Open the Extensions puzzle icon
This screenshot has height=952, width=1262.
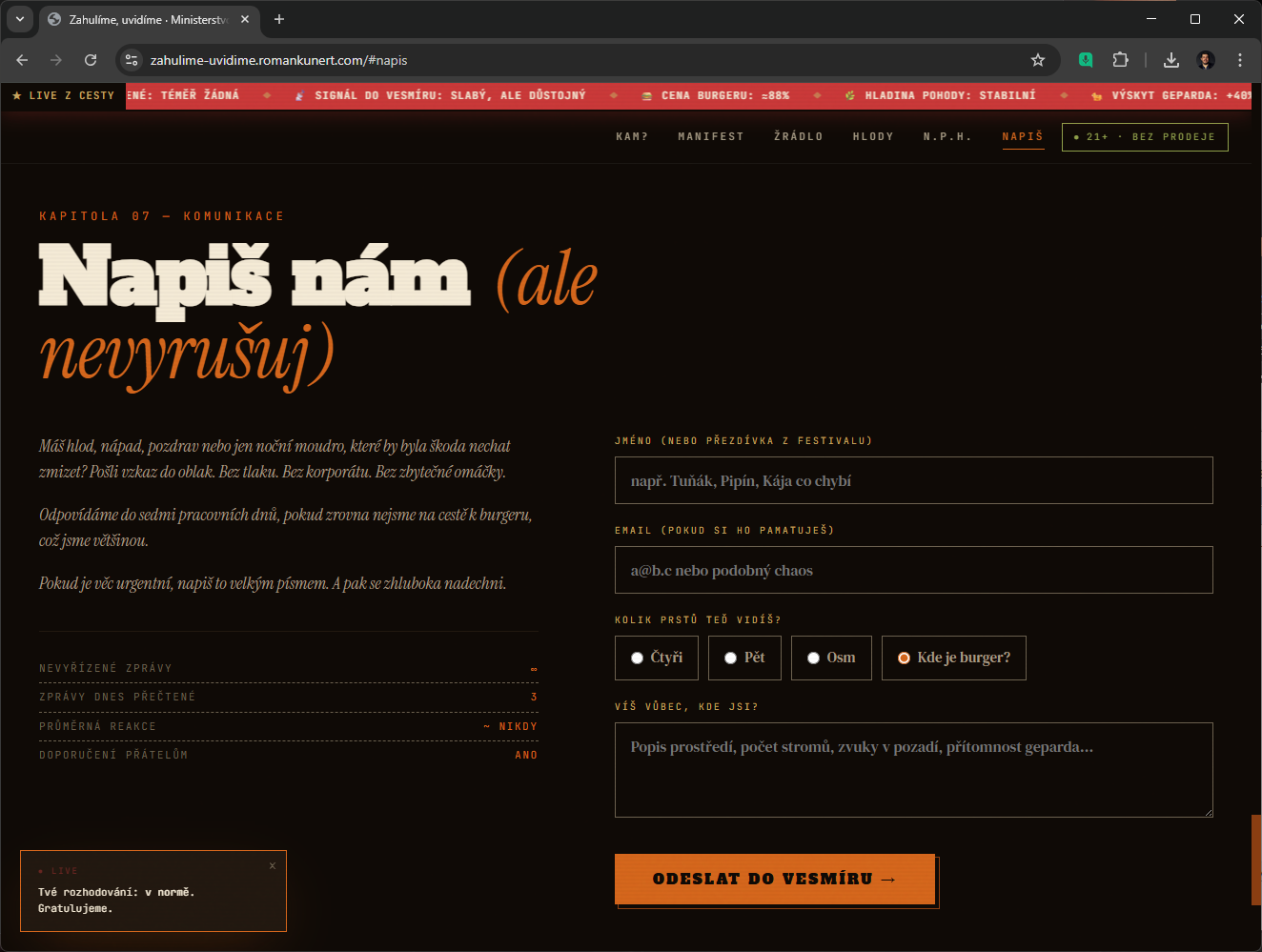[x=1120, y=60]
